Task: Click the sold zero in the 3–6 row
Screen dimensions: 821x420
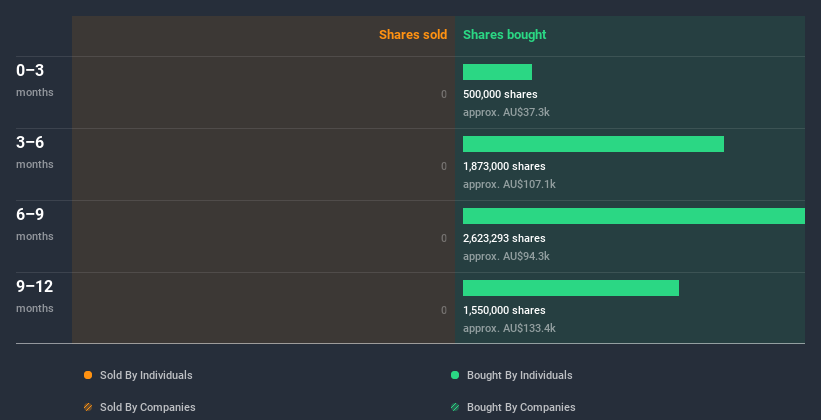Action: tap(444, 166)
